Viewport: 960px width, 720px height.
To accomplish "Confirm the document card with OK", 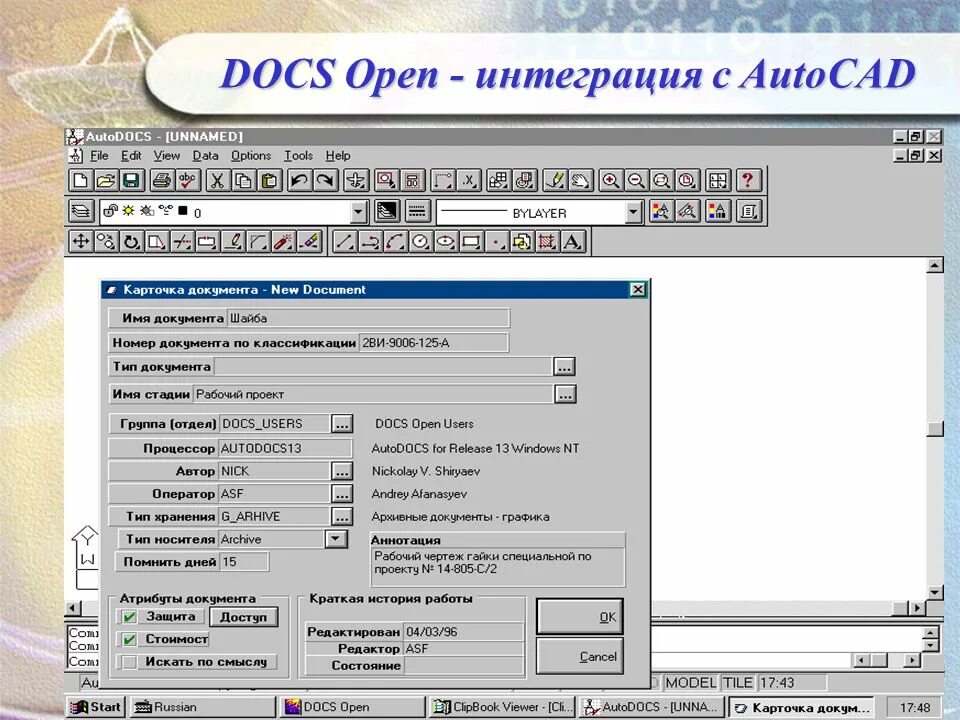I will [580, 617].
